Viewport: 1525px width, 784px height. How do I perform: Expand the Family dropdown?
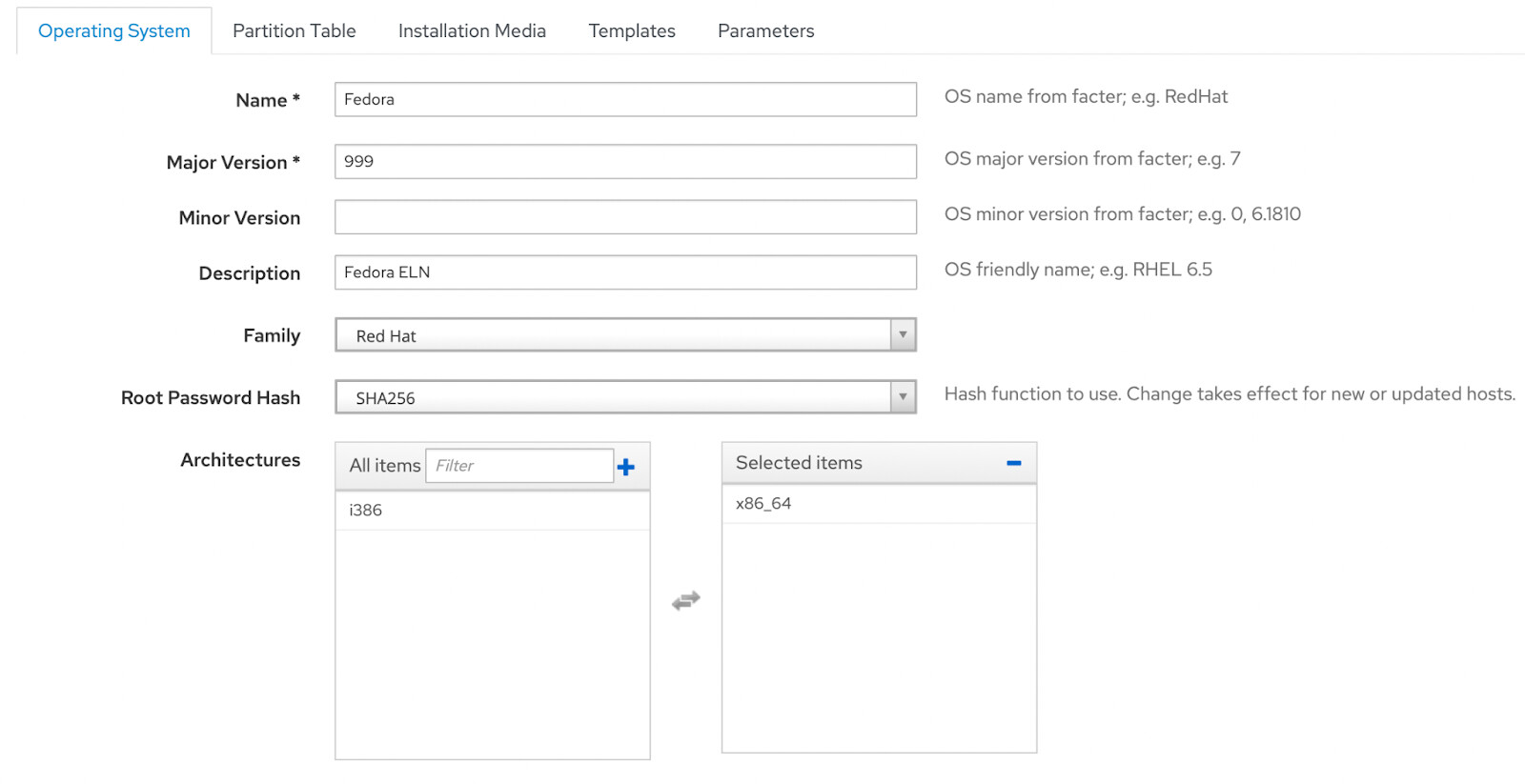[x=625, y=335]
